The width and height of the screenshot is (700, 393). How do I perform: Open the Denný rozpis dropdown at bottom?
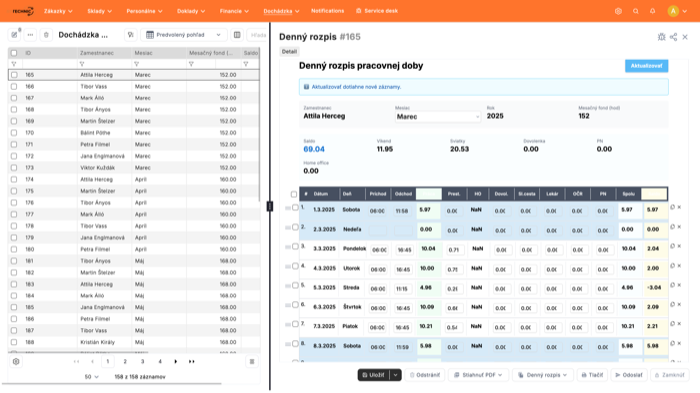coord(542,375)
